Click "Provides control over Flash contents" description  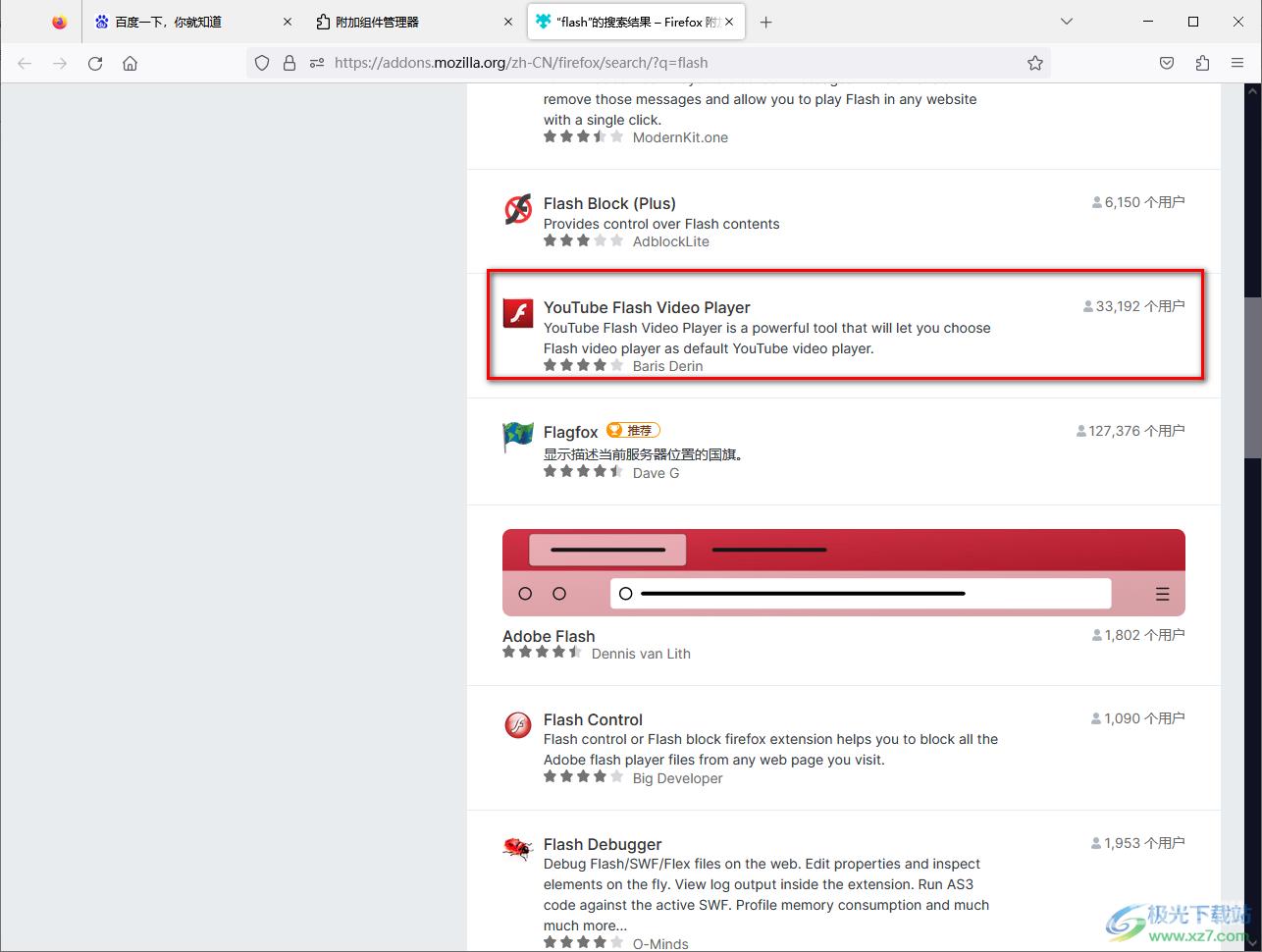coord(661,224)
